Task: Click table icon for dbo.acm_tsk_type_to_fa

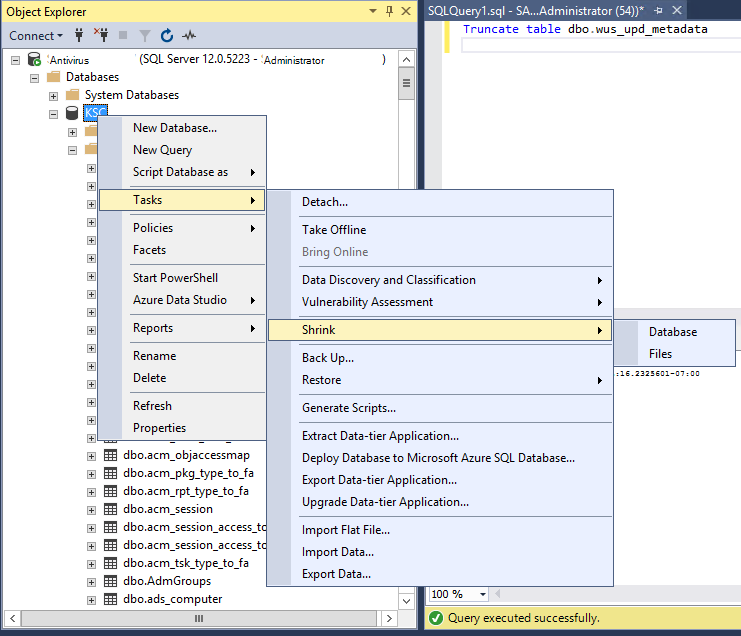Action: [110, 563]
